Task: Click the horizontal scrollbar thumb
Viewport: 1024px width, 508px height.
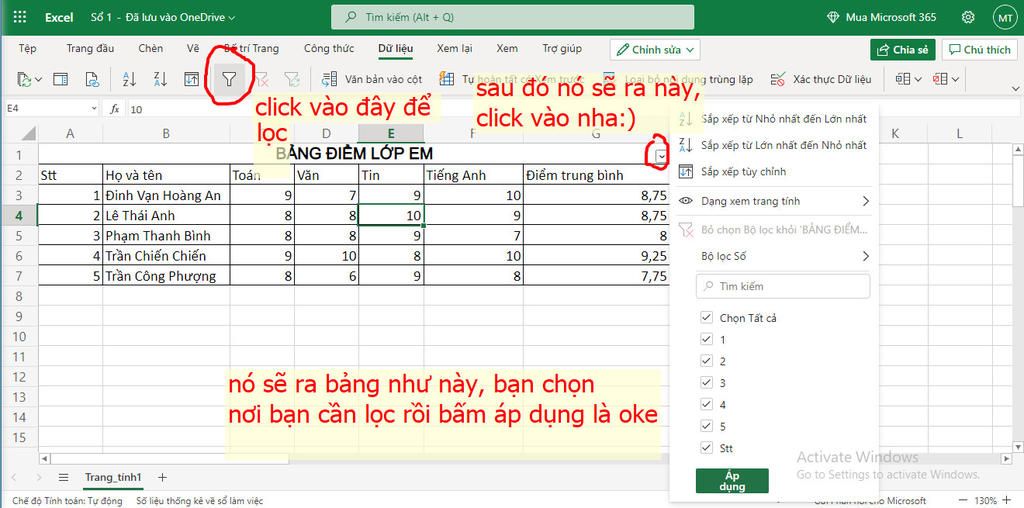Action: tap(170, 459)
